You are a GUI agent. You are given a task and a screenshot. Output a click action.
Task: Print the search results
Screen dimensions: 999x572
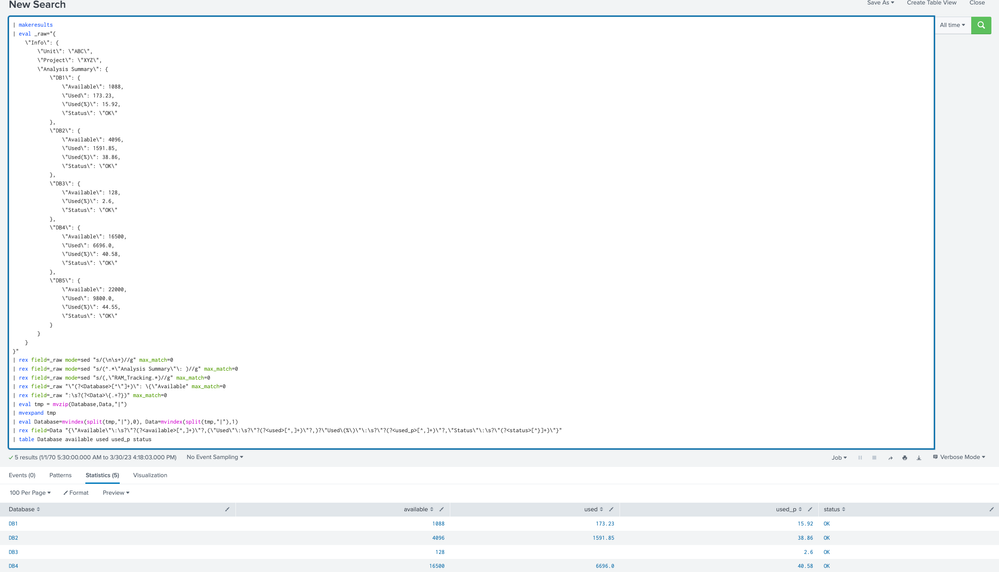(x=904, y=458)
